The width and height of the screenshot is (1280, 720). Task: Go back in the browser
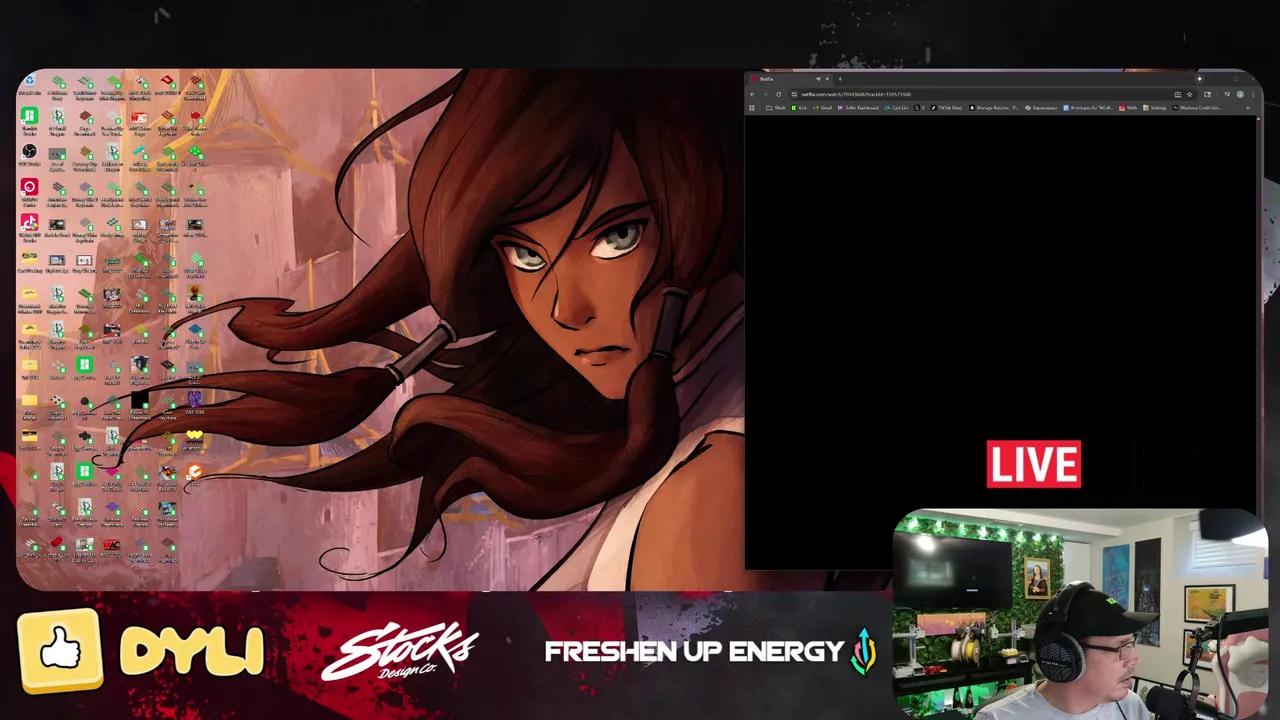pos(753,94)
